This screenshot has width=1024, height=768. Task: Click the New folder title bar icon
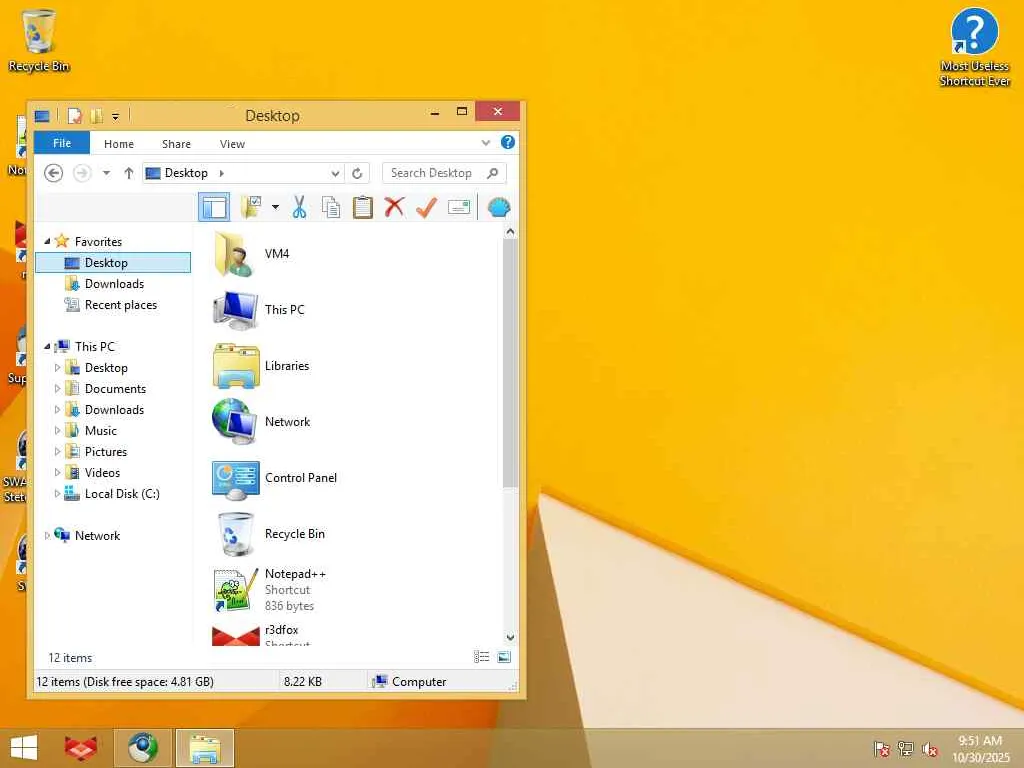pos(96,116)
